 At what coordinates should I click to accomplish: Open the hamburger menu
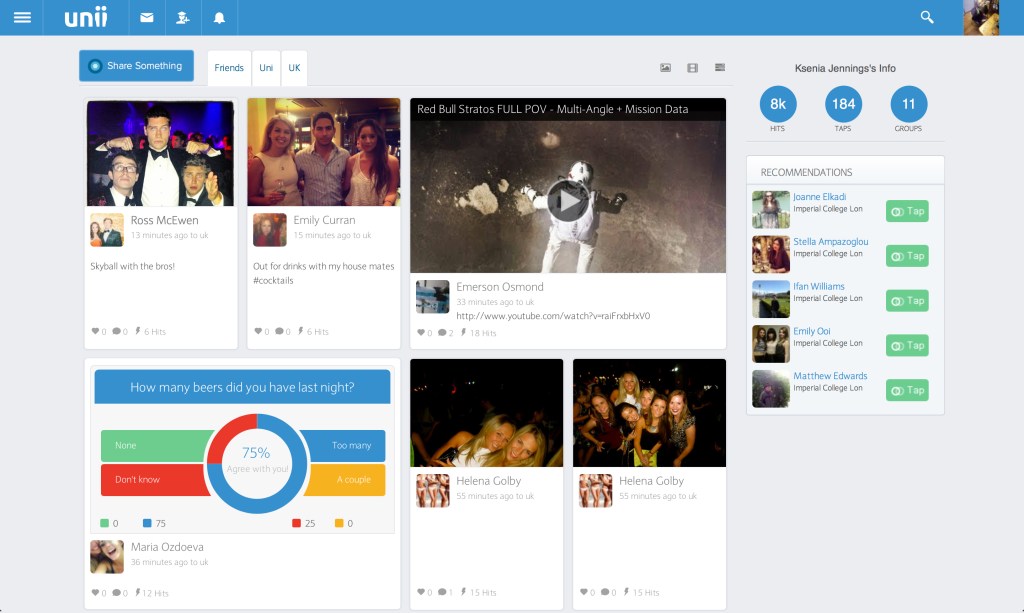(x=22, y=18)
